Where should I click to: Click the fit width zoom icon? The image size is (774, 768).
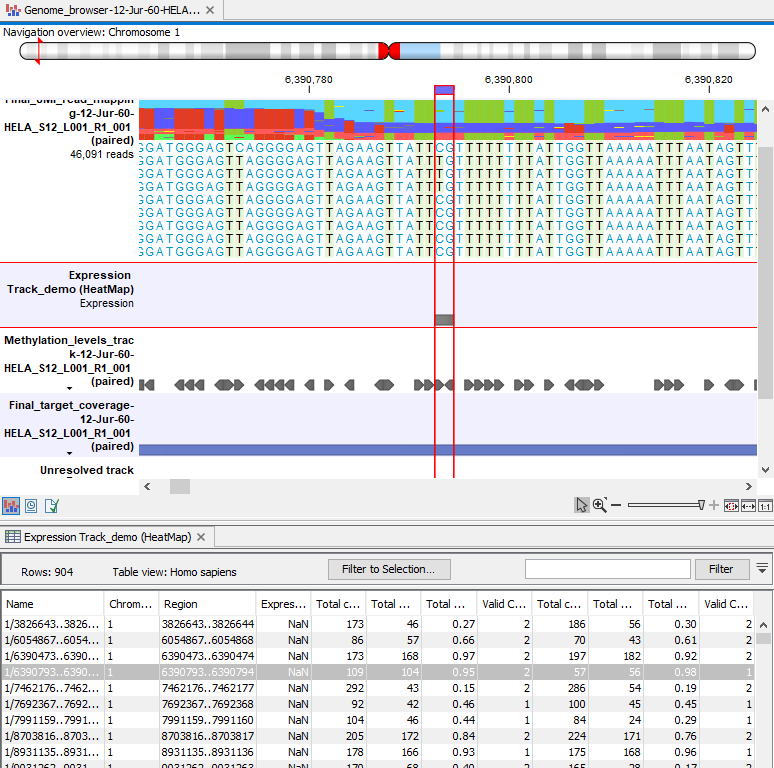click(748, 505)
